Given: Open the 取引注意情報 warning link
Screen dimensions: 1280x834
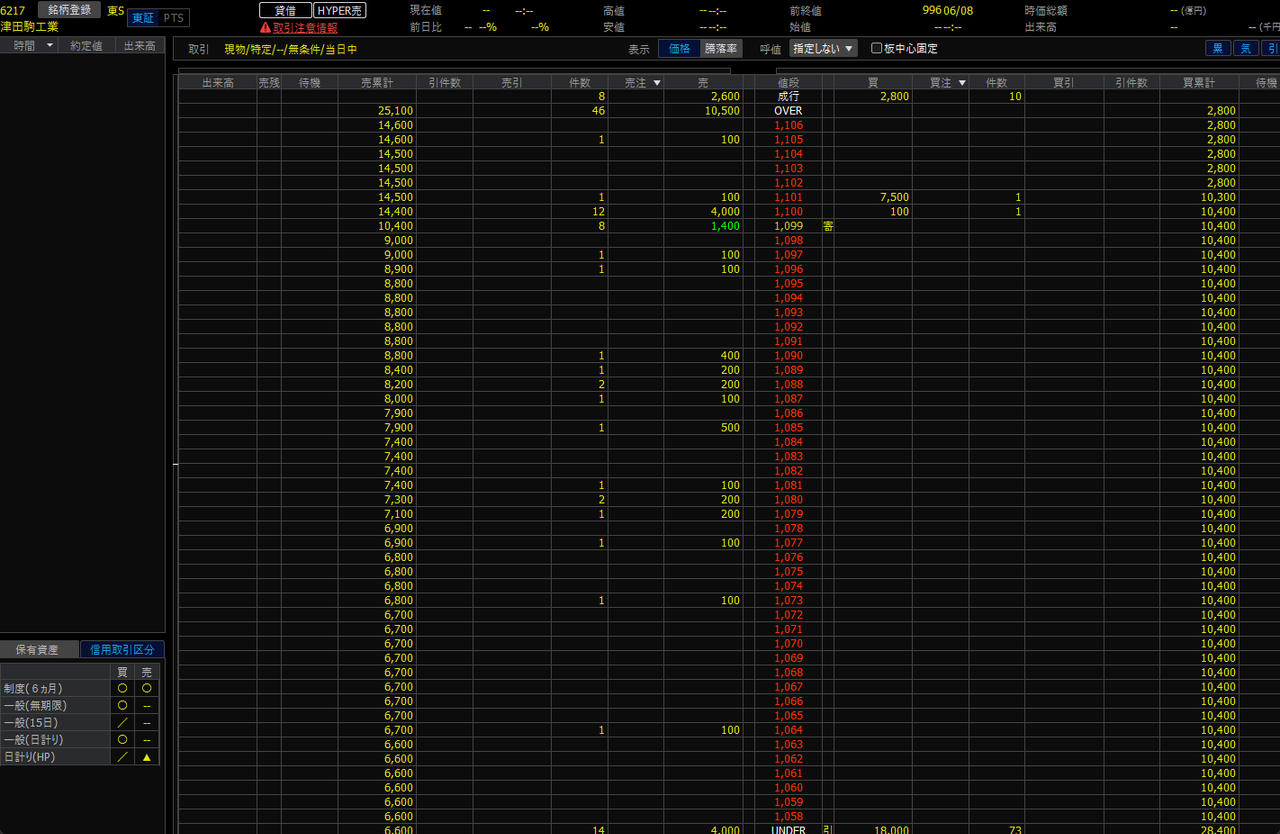Looking at the screenshot, I should click(305, 27).
